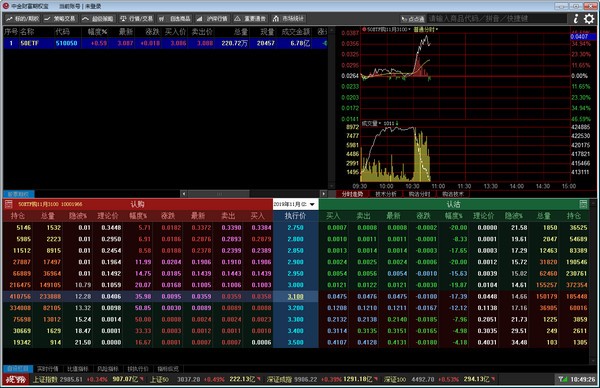Switch to the 技术分析 chart tab

click(386, 194)
